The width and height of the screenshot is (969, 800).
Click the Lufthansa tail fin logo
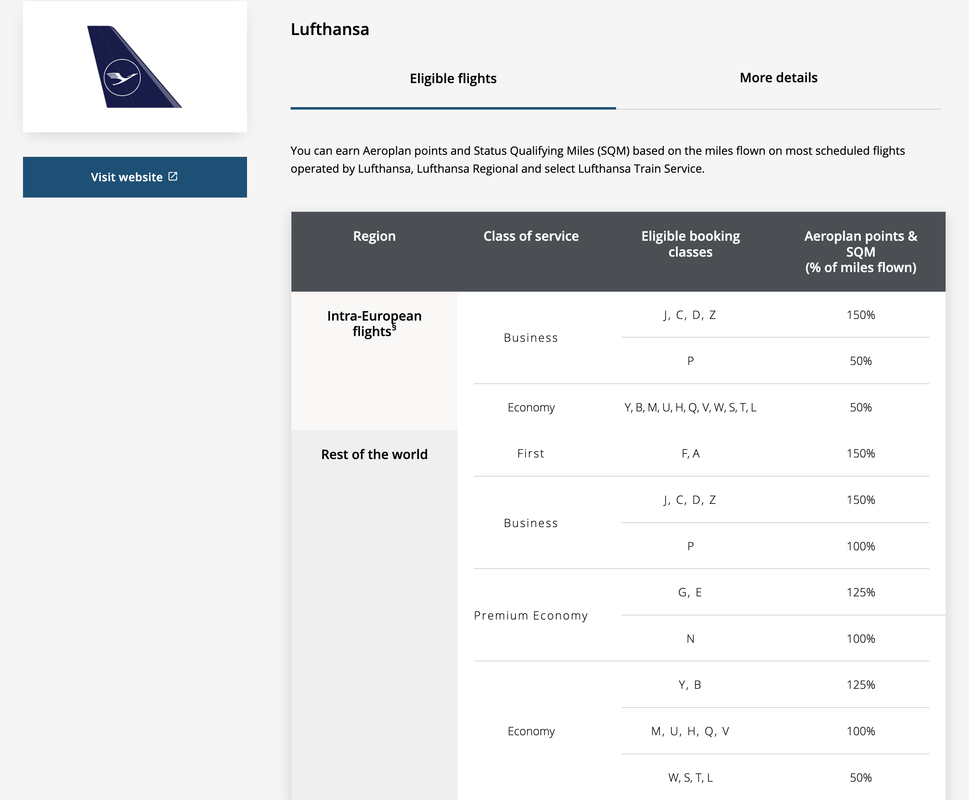tap(134, 67)
